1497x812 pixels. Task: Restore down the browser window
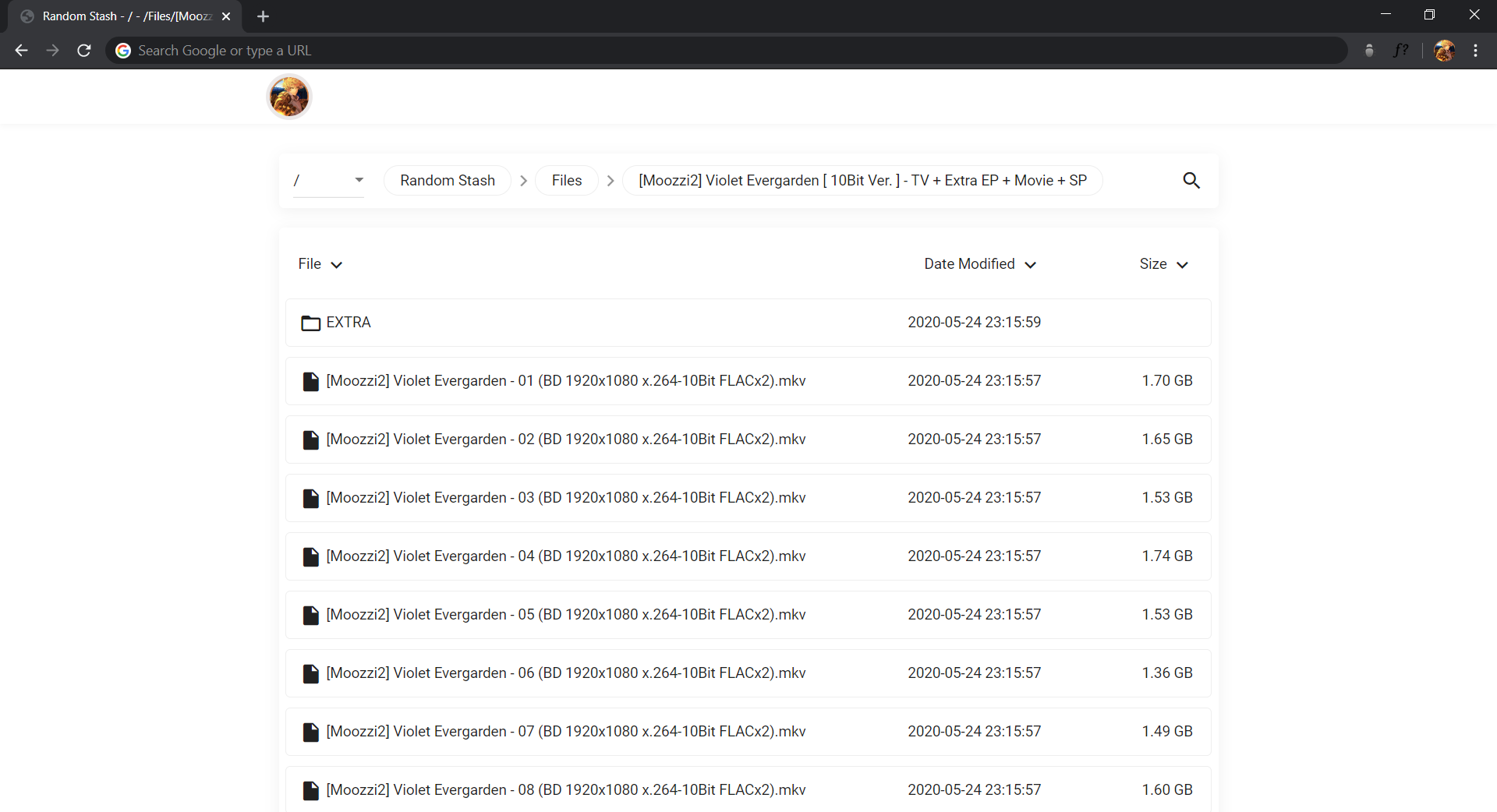point(1429,15)
